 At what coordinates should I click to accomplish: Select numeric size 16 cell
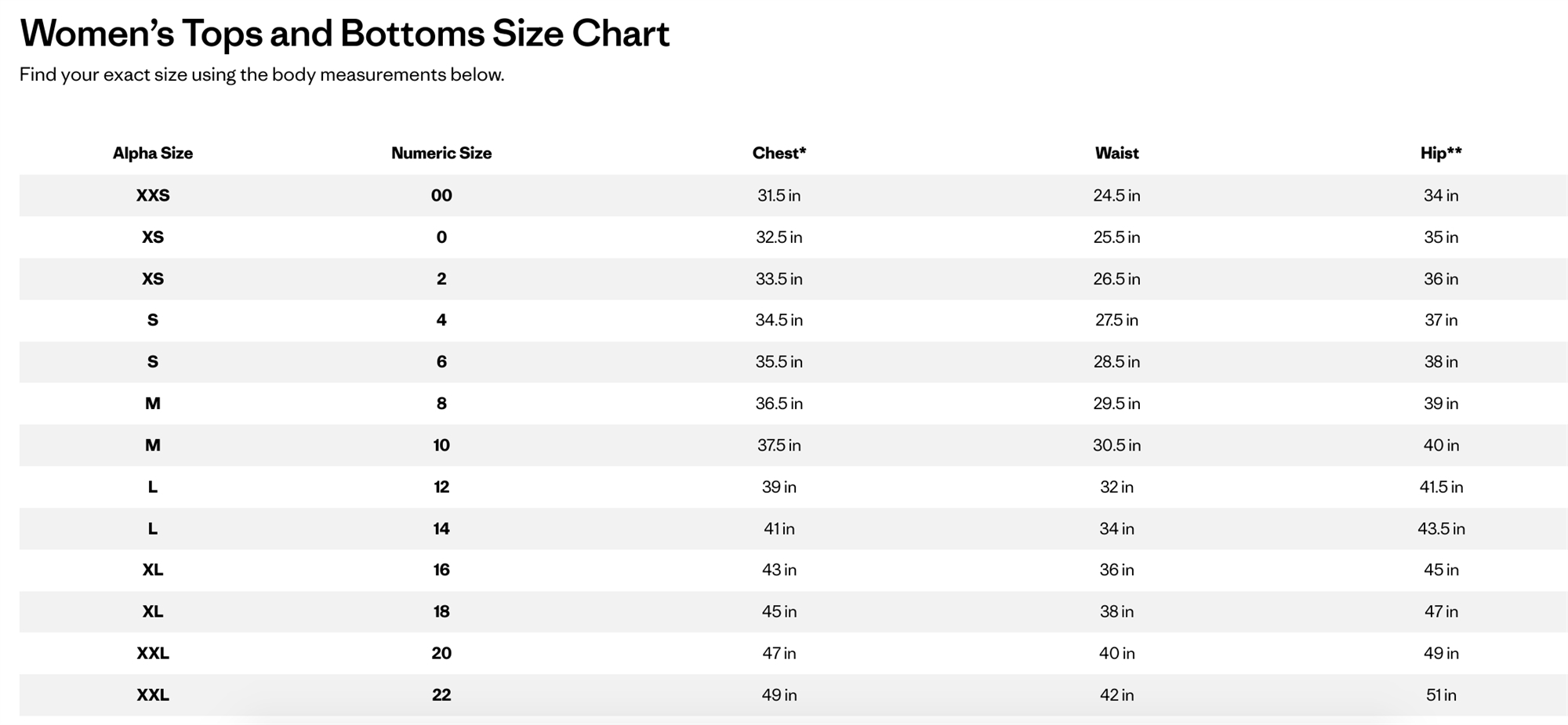click(x=441, y=570)
